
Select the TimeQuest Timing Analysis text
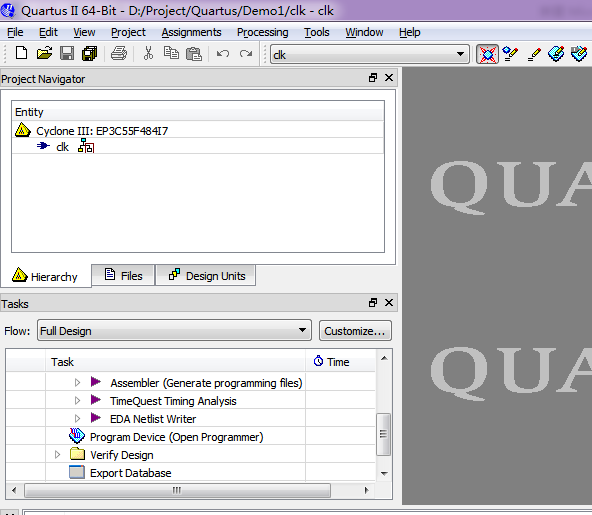[173, 401]
